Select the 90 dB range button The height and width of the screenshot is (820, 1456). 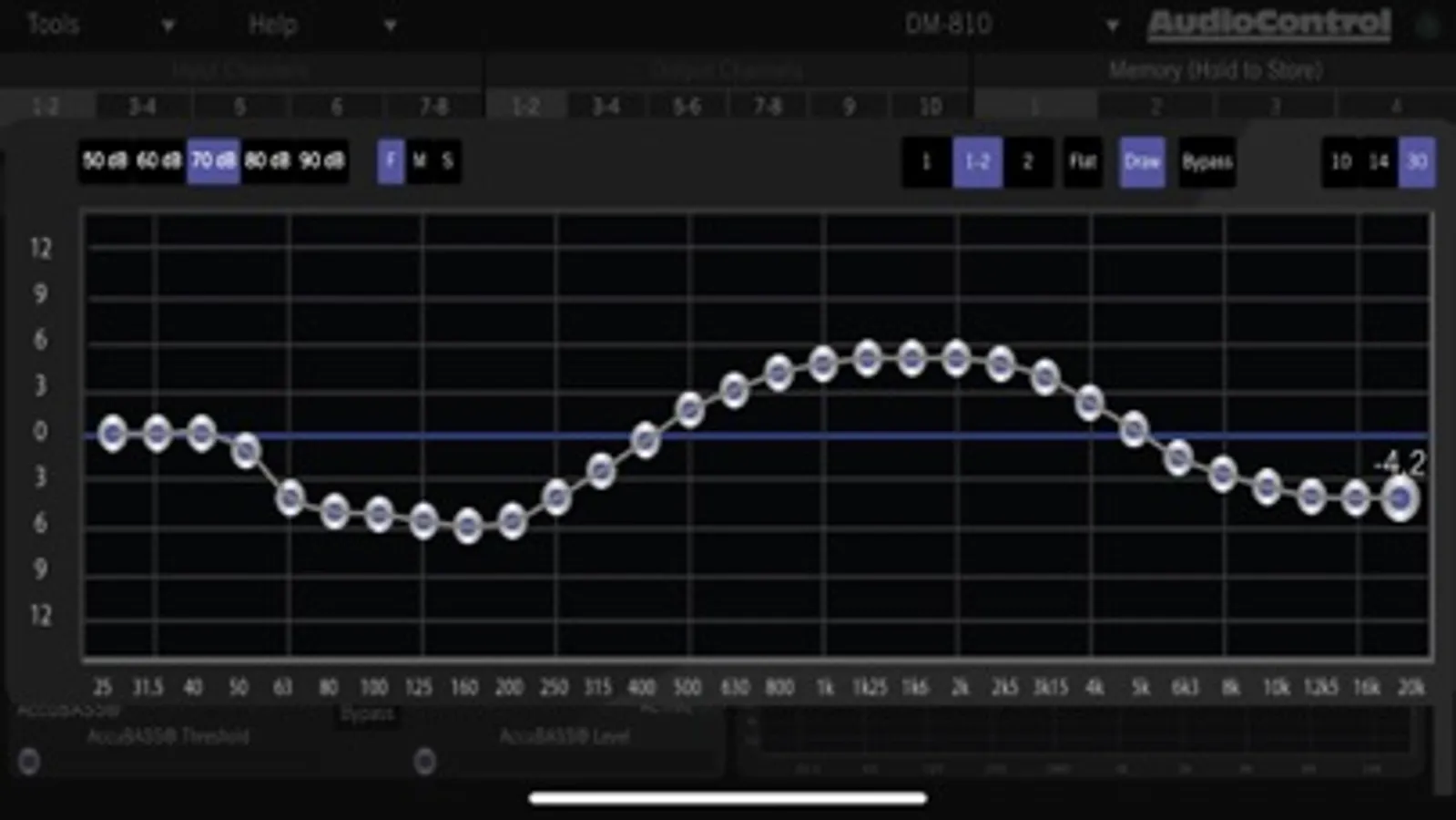(x=321, y=161)
